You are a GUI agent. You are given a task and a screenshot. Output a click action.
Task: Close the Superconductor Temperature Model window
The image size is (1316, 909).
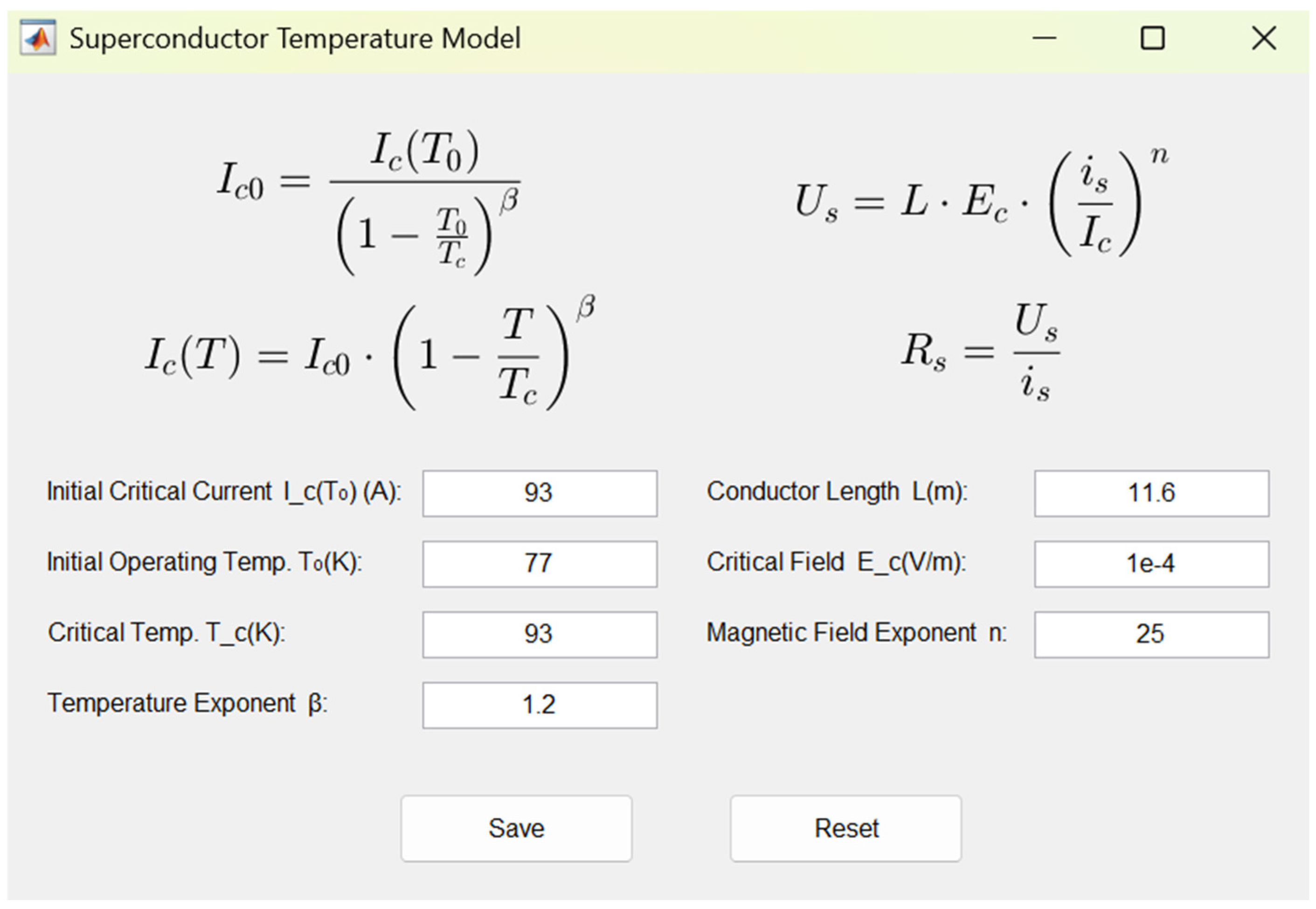(x=1263, y=38)
